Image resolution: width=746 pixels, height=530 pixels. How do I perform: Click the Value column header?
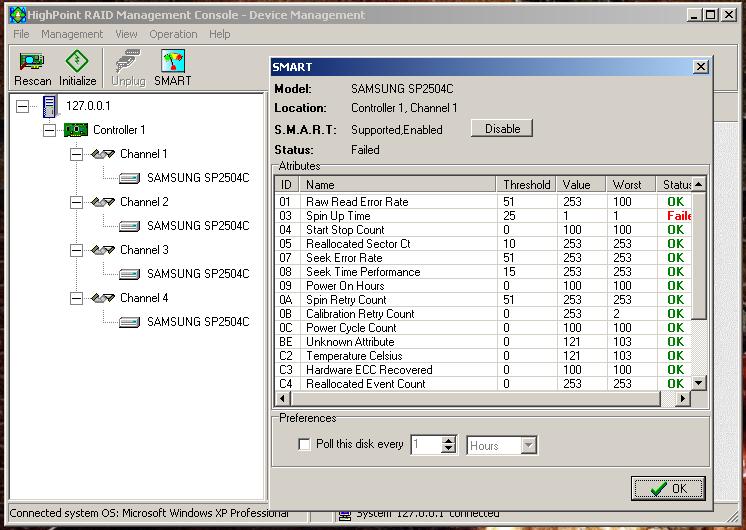coord(581,185)
